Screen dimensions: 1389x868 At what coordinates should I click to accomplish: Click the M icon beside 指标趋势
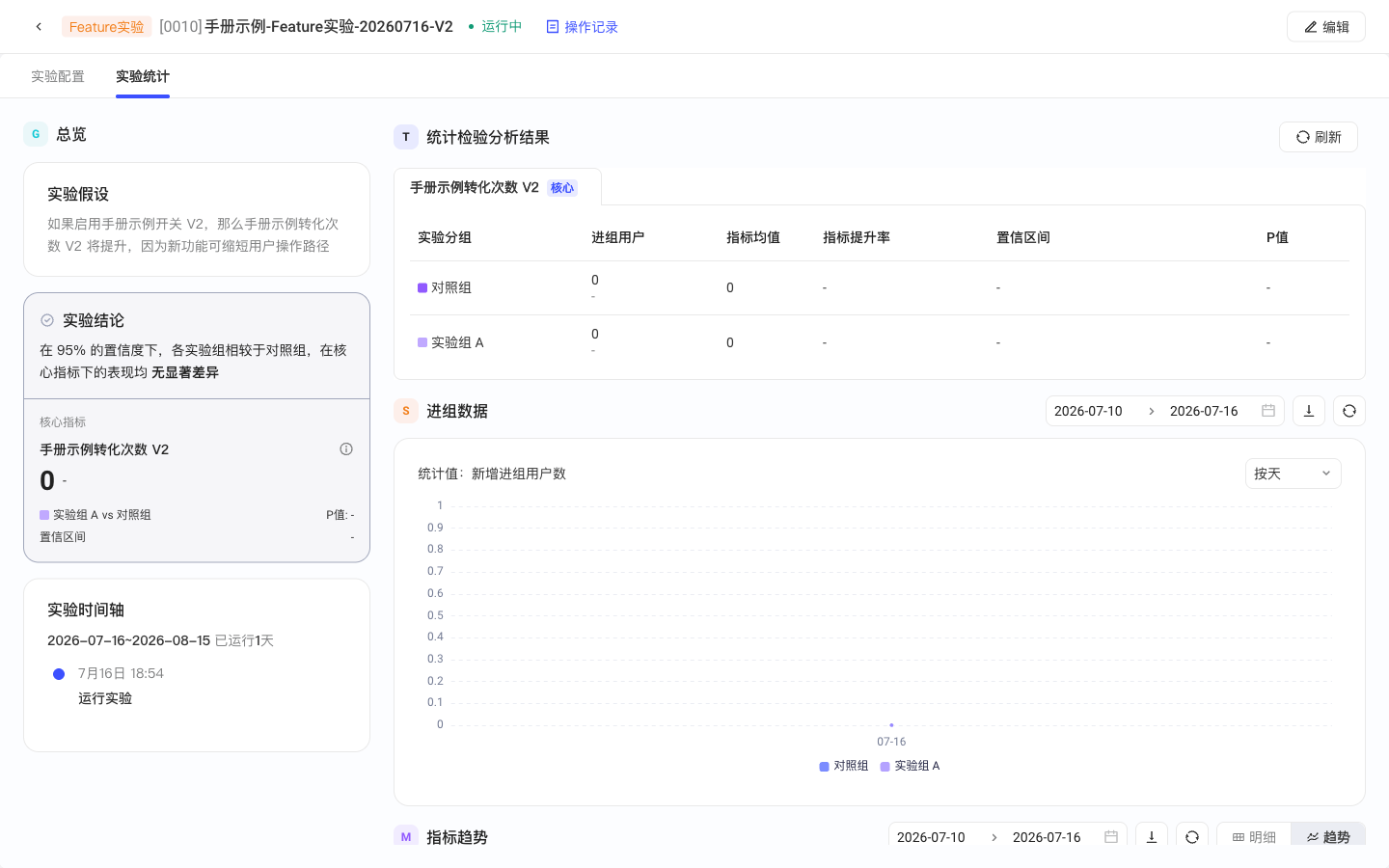[x=406, y=836]
